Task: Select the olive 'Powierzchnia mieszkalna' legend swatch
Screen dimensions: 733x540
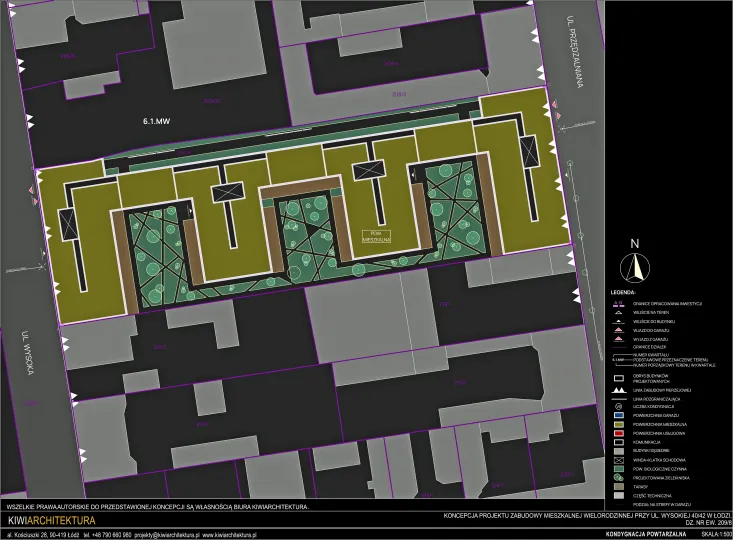Action: (x=619, y=423)
